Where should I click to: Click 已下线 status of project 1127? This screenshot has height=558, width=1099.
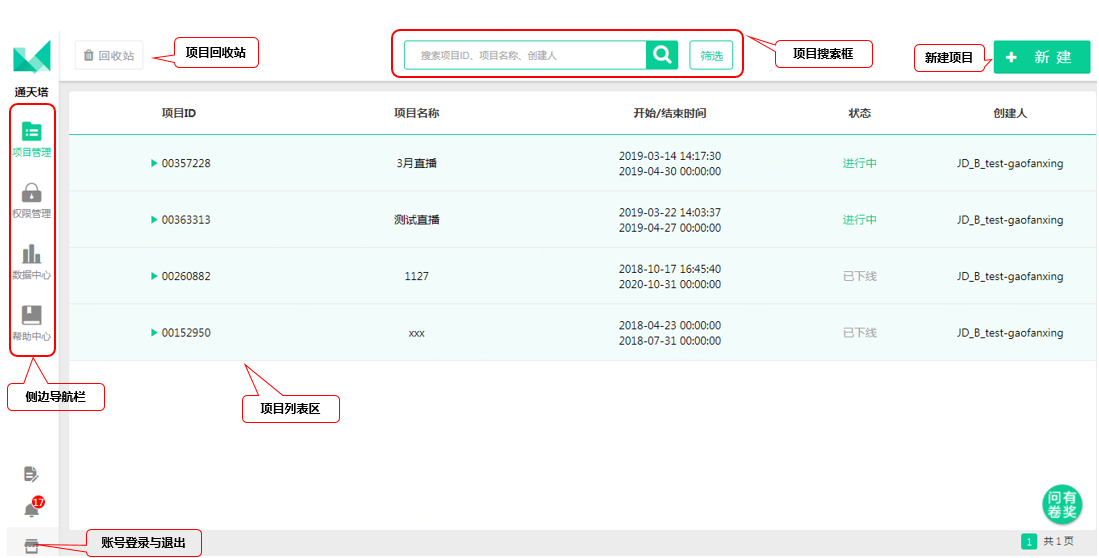[x=859, y=276]
